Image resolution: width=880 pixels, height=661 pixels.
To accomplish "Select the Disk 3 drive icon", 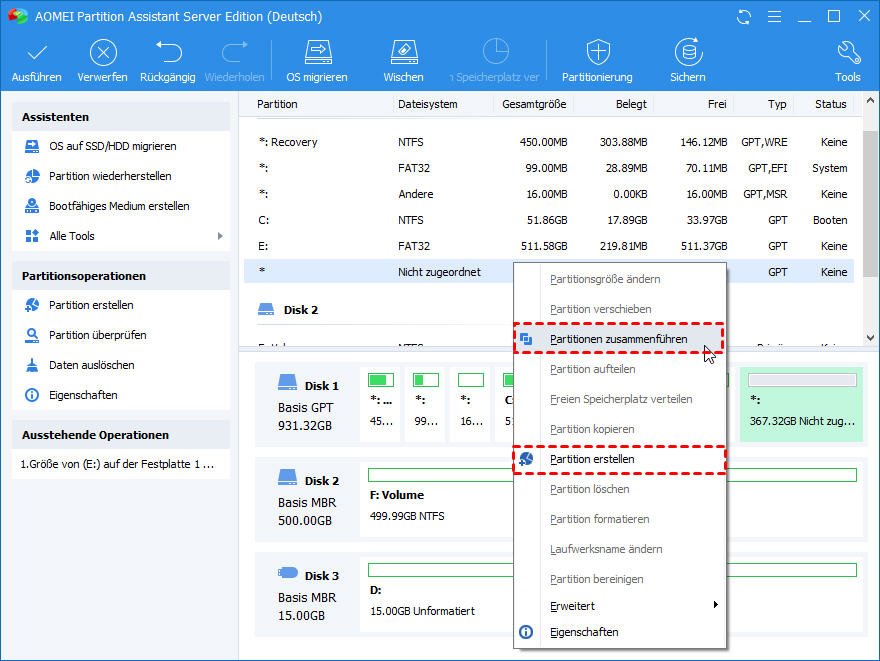I will (x=287, y=572).
